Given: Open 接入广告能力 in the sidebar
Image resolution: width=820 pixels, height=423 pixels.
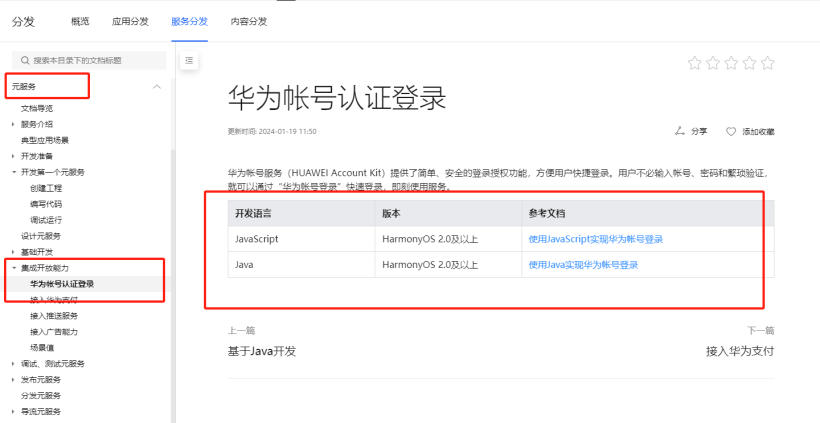Looking at the screenshot, I should pos(54,332).
